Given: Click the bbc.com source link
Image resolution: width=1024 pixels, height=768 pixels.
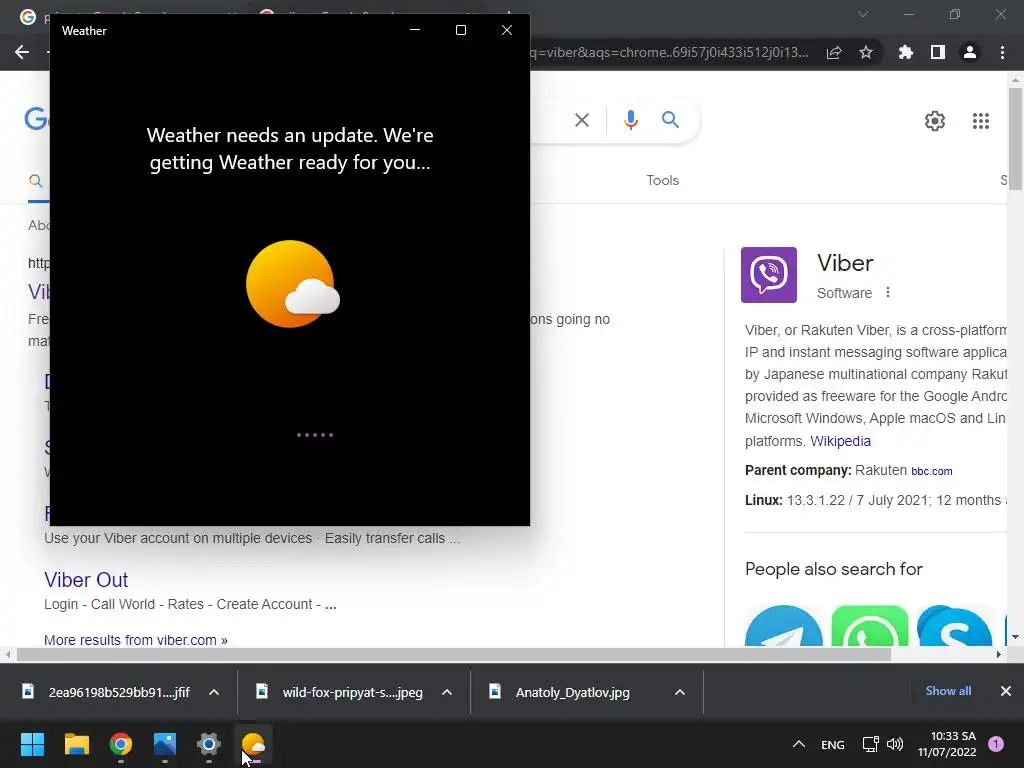Looking at the screenshot, I should click(932, 471).
